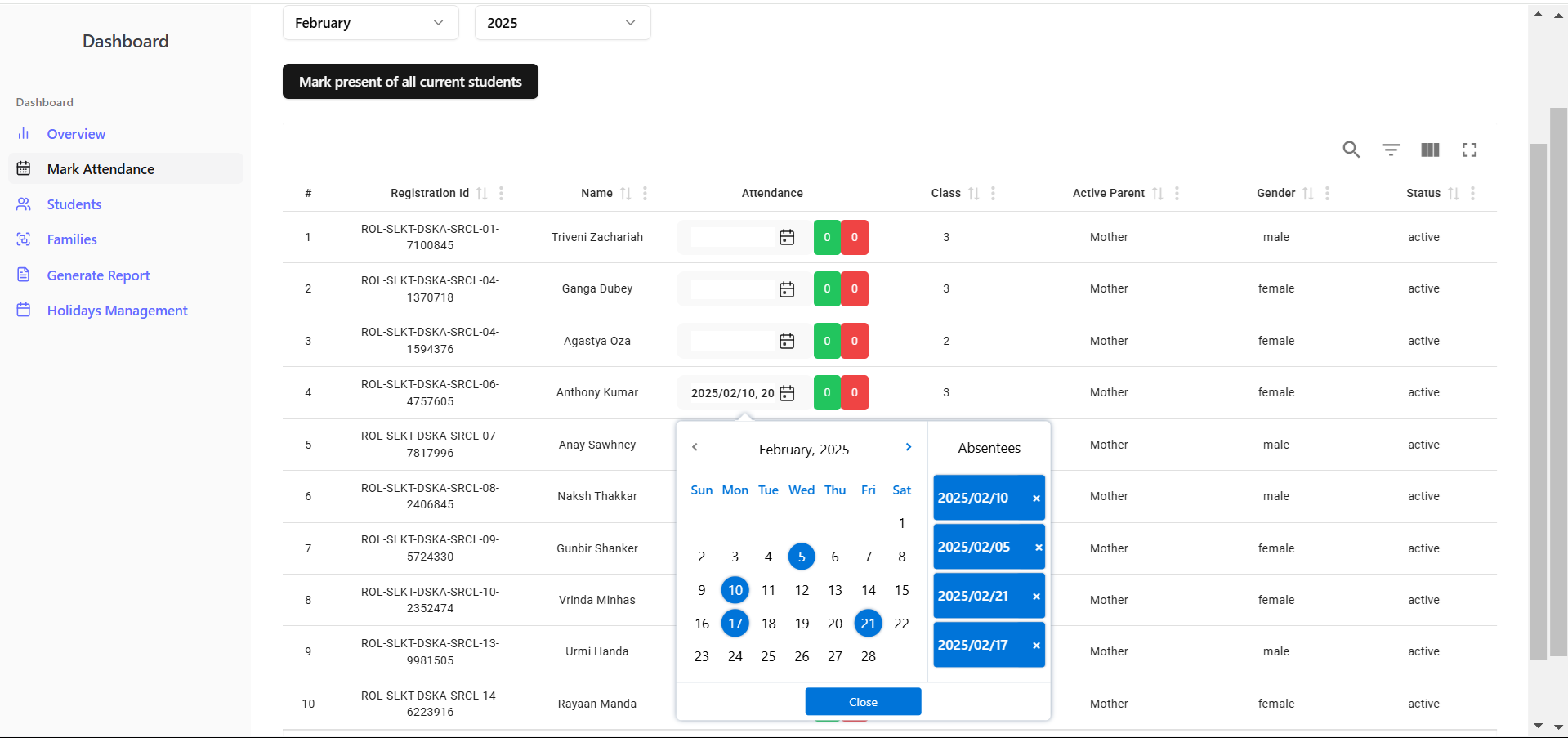Go to previous month in calendar

[695, 447]
